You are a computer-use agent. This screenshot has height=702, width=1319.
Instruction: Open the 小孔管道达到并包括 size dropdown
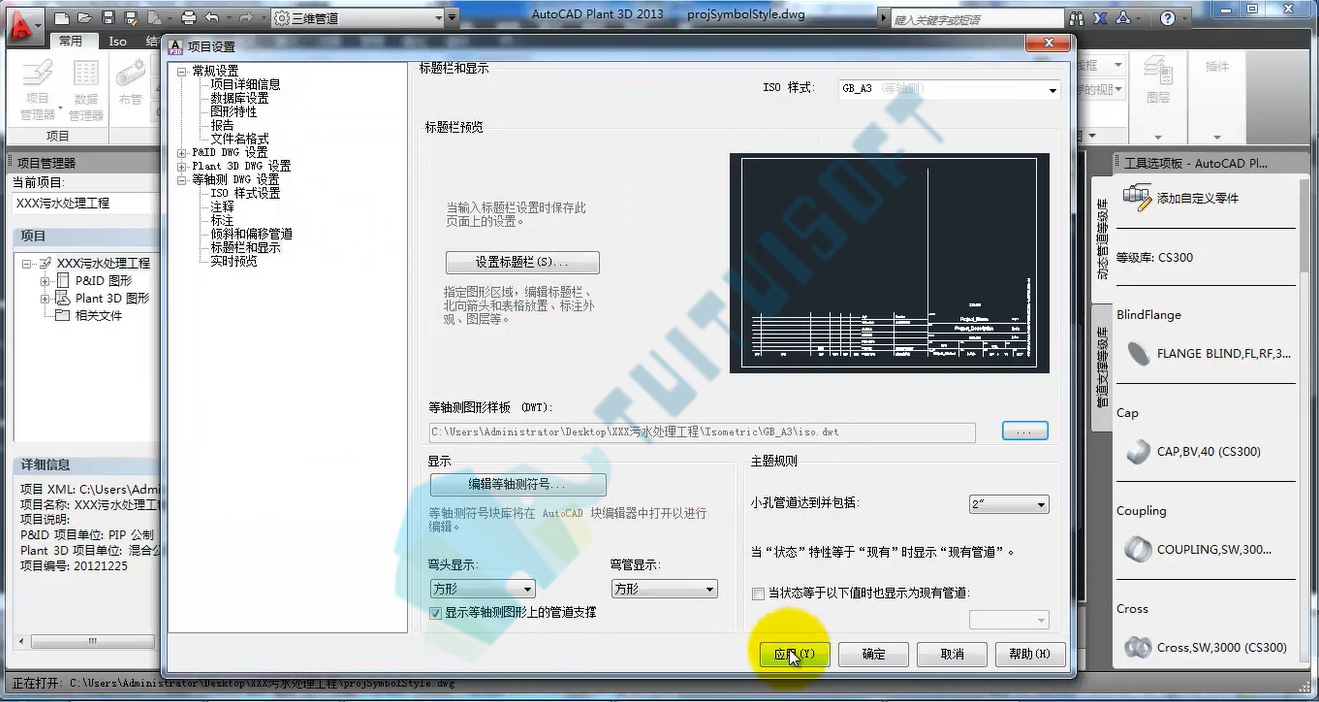click(1008, 505)
